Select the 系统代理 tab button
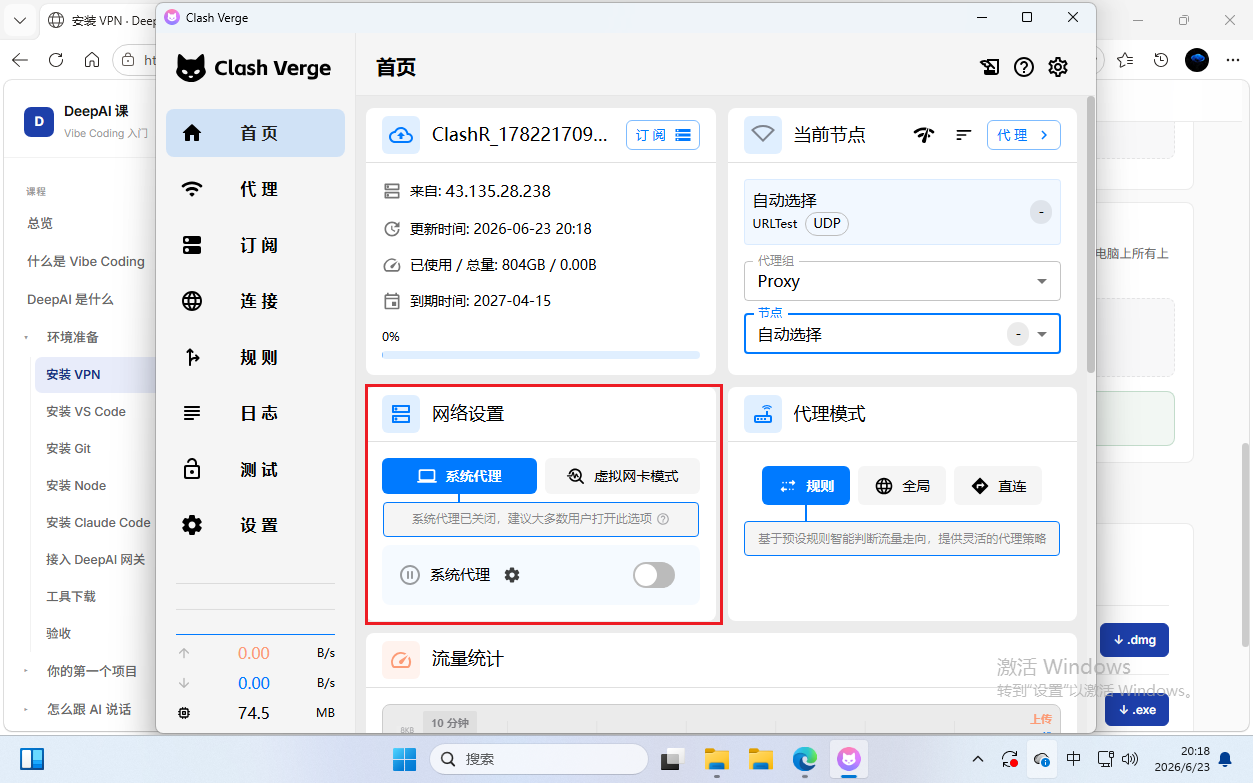The height and width of the screenshot is (783, 1253). [x=459, y=476]
